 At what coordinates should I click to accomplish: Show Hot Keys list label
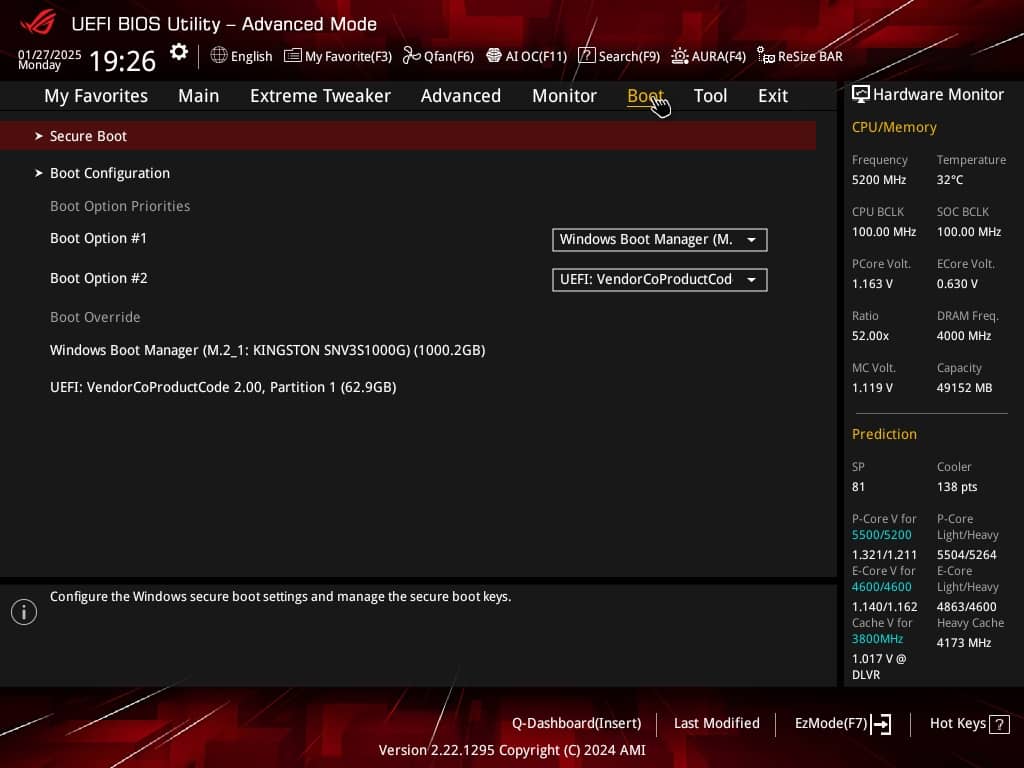point(957,724)
